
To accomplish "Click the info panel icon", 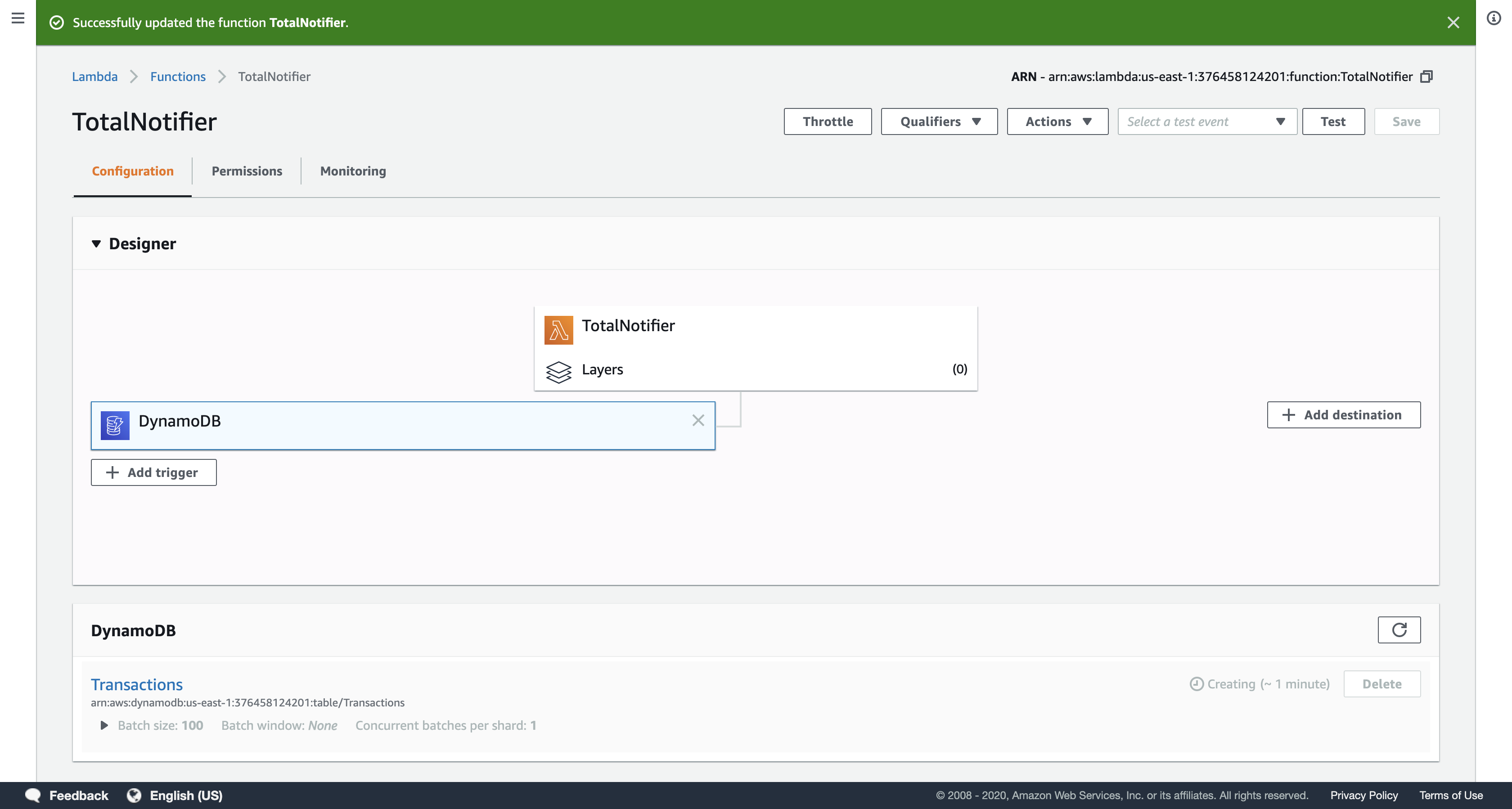I will pyautogui.click(x=1494, y=18).
